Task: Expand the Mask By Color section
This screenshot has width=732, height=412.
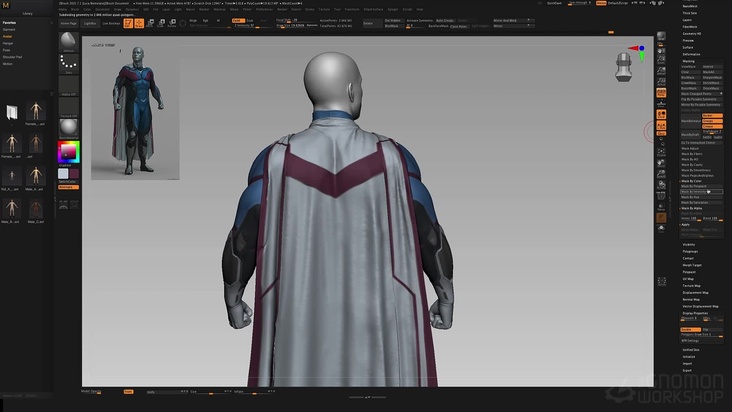Action: [691, 181]
